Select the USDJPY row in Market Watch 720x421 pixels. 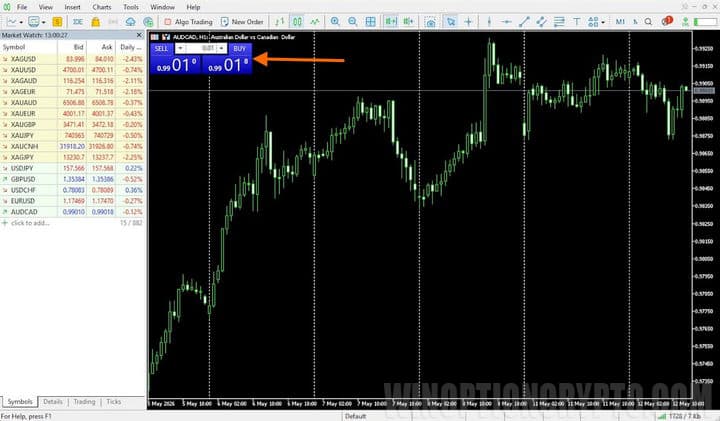click(x=73, y=168)
